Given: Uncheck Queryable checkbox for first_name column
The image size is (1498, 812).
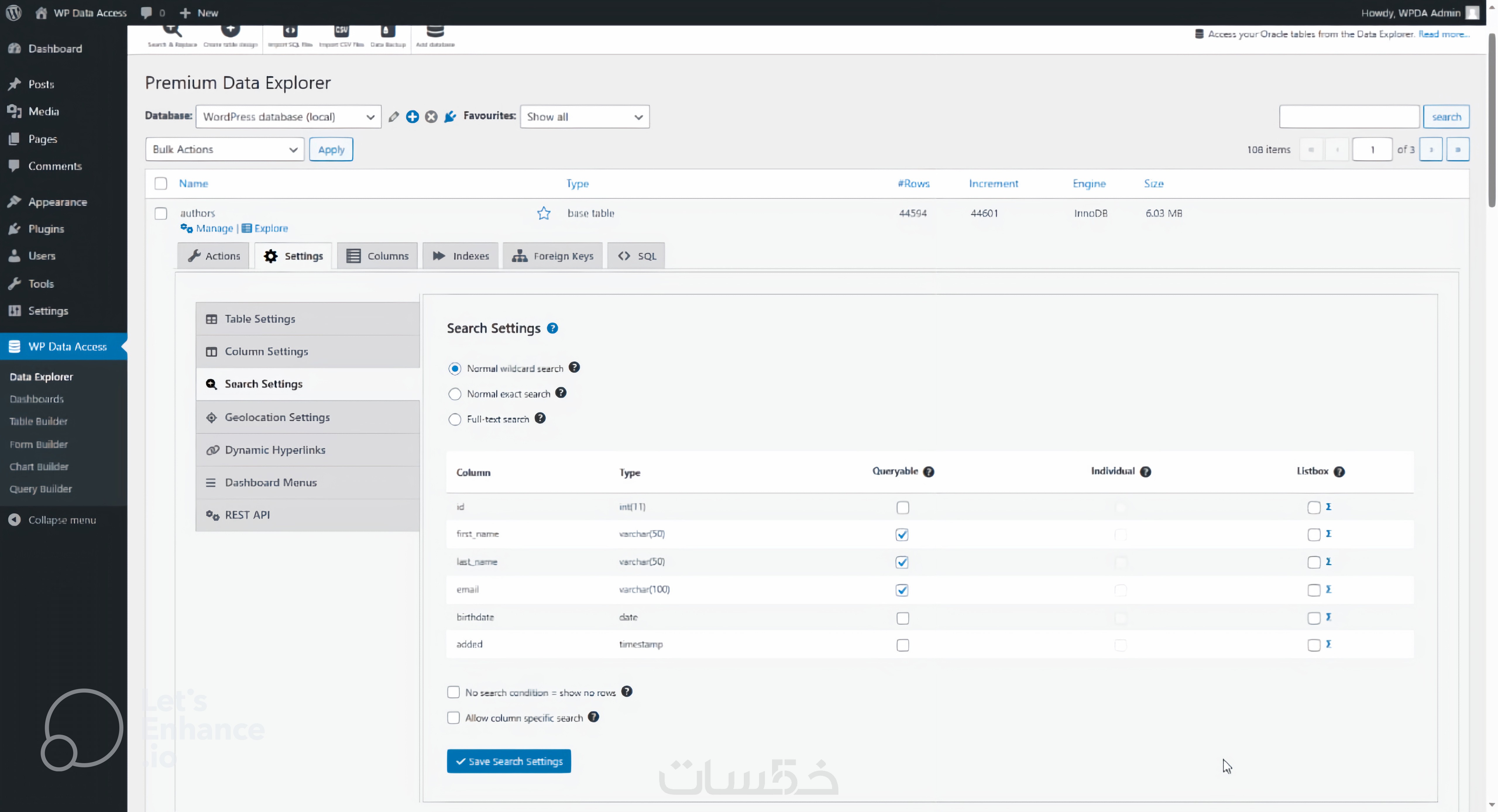Looking at the screenshot, I should coord(902,535).
